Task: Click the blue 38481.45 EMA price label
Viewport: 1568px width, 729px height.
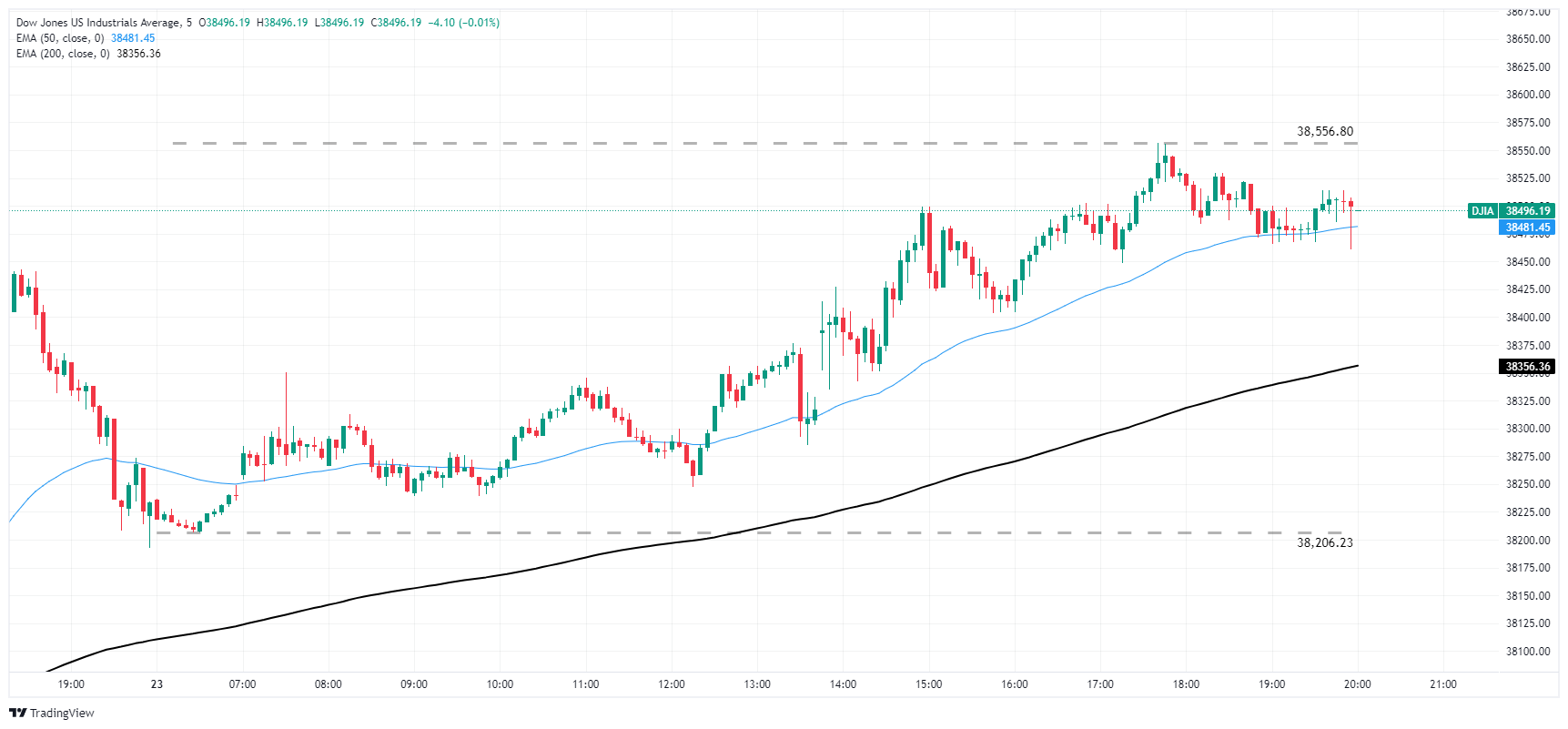Action: (1528, 228)
